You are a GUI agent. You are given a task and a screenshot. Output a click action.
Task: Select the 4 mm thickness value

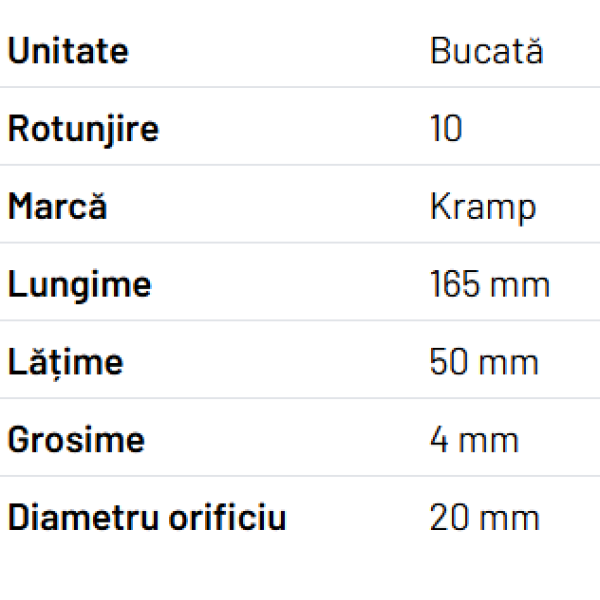pyautogui.click(x=474, y=440)
